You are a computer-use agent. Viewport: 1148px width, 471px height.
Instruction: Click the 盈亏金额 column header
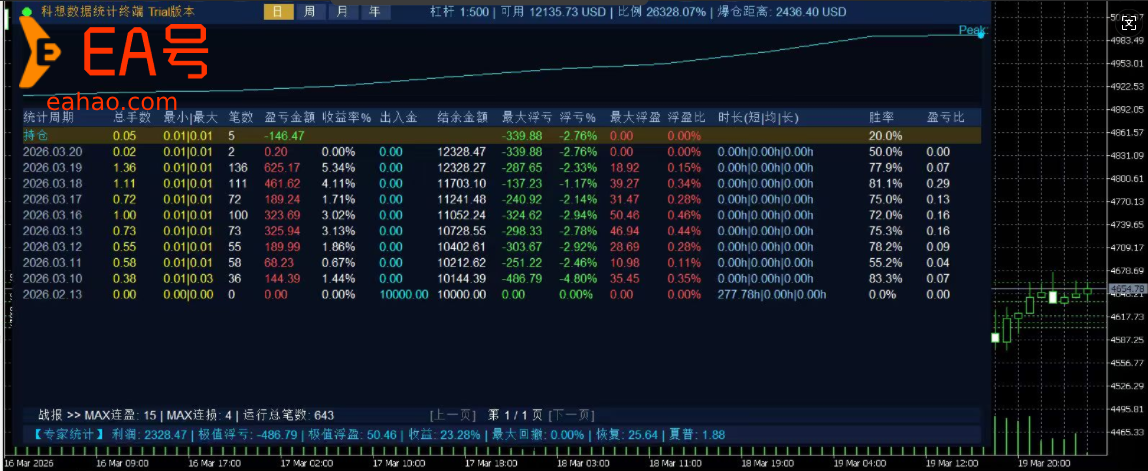[x=289, y=117]
